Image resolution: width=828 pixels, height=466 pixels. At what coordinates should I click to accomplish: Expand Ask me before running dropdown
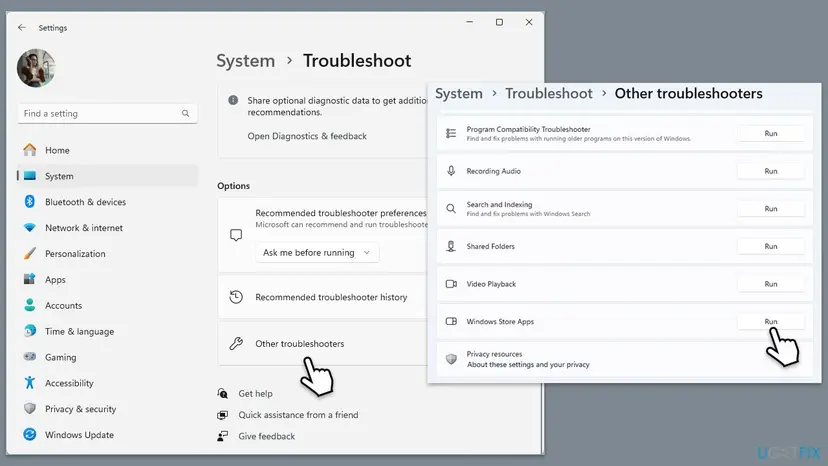[x=317, y=253]
